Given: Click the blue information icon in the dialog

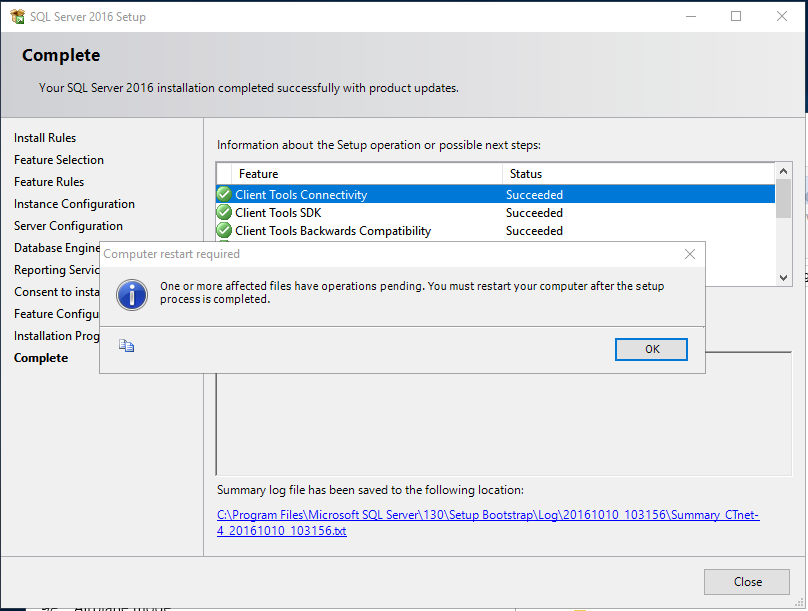Looking at the screenshot, I should pos(131,295).
